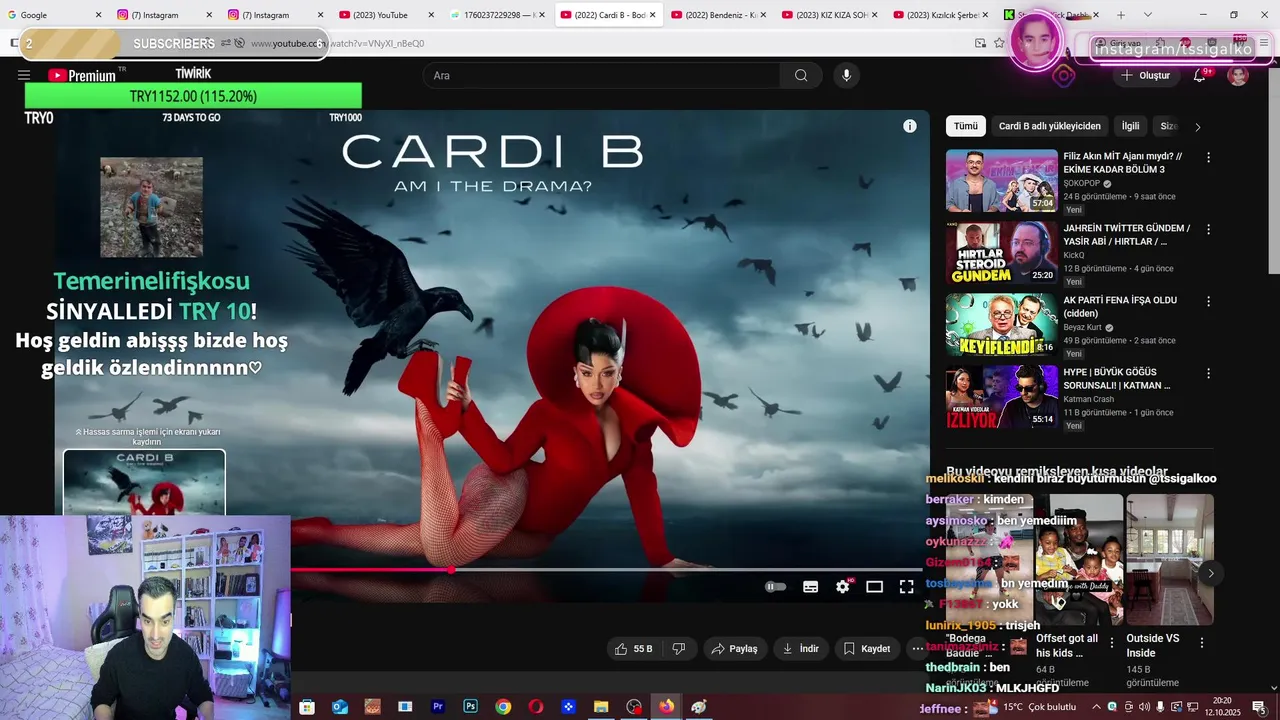Switch to the Google tab
Screen dimensions: 1280x720
tap(55, 15)
